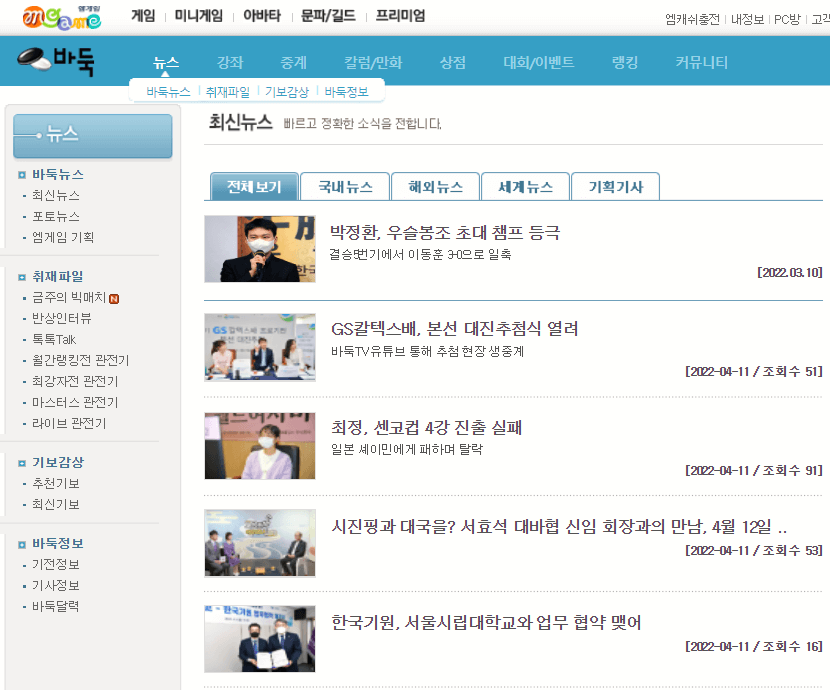Click the 뉴스 header banner in sidebar
Image resolution: width=830 pixels, height=690 pixels.
pyautogui.click(x=92, y=136)
